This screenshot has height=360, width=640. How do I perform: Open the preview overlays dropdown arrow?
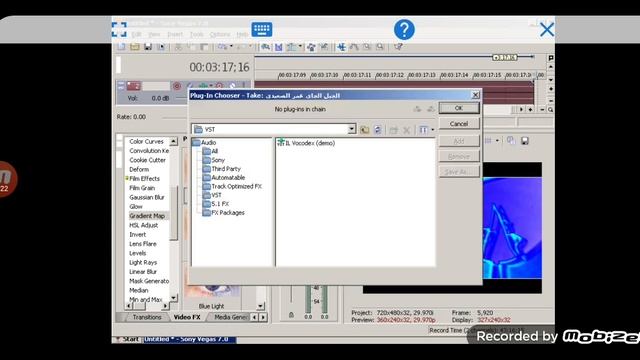pyautogui.click(x=497, y=141)
